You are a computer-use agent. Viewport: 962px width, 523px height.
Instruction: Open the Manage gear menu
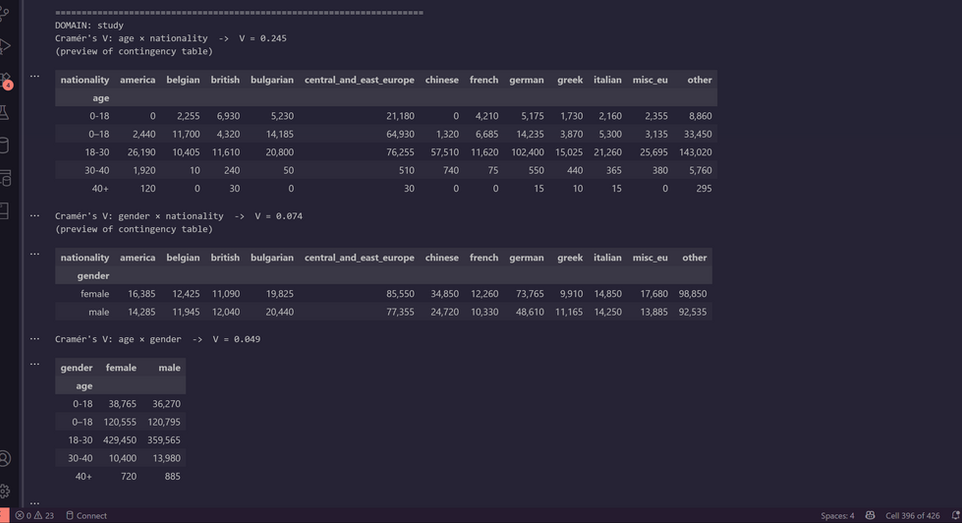4,491
